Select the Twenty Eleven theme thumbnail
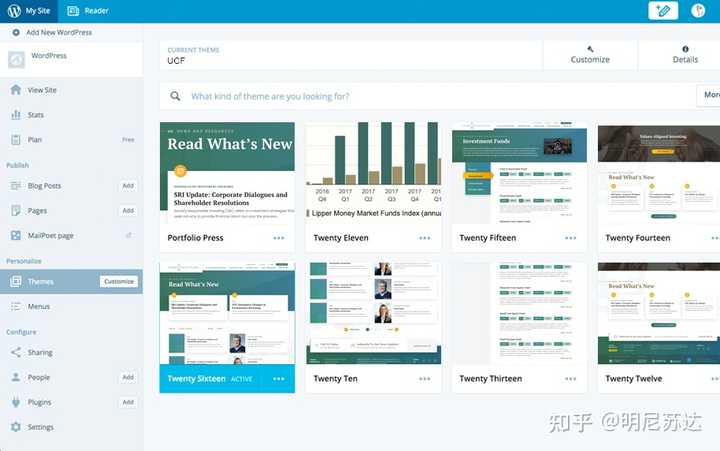Image resolution: width=720 pixels, height=451 pixels. click(x=373, y=173)
